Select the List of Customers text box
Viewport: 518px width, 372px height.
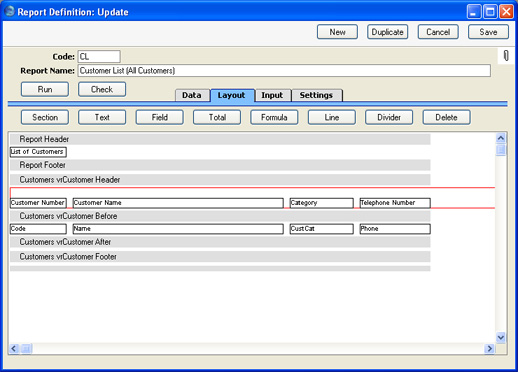coord(38,152)
